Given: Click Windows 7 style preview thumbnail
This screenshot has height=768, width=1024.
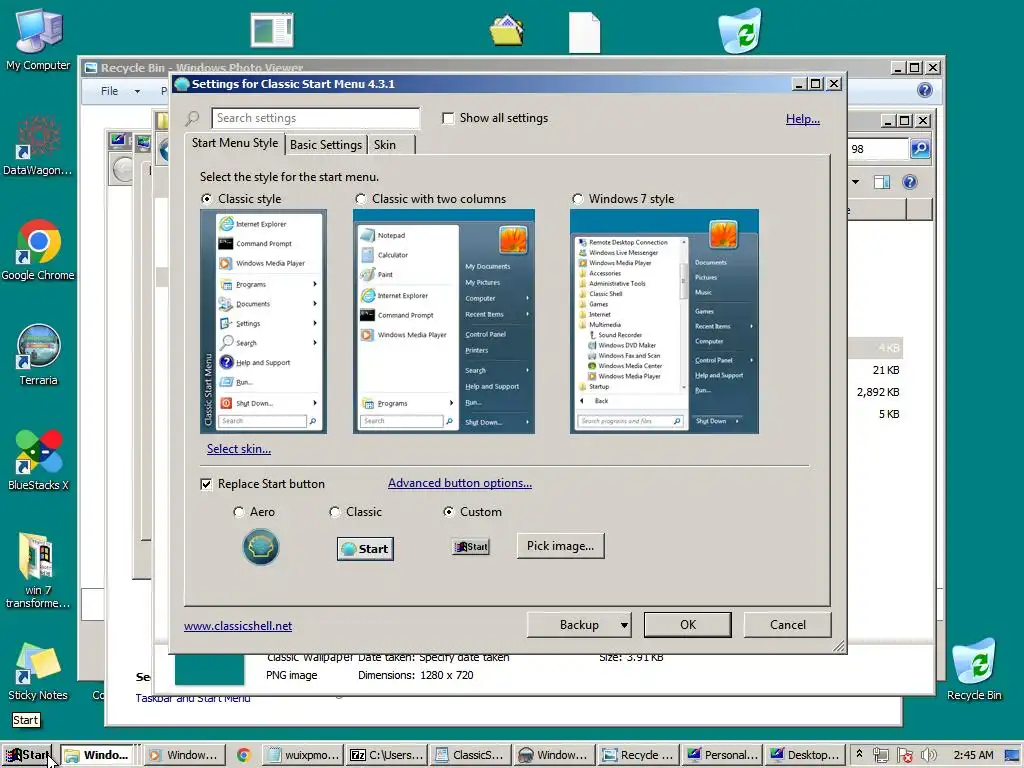Looking at the screenshot, I should coord(664,321).
